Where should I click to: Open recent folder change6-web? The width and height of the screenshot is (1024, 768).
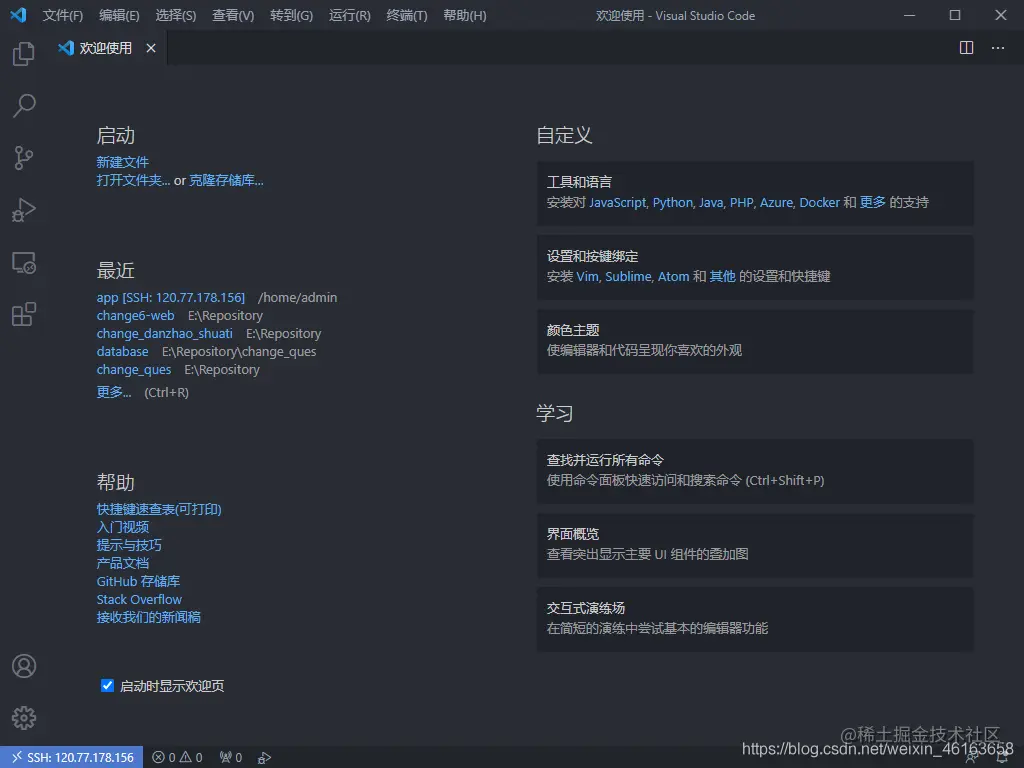135,315
